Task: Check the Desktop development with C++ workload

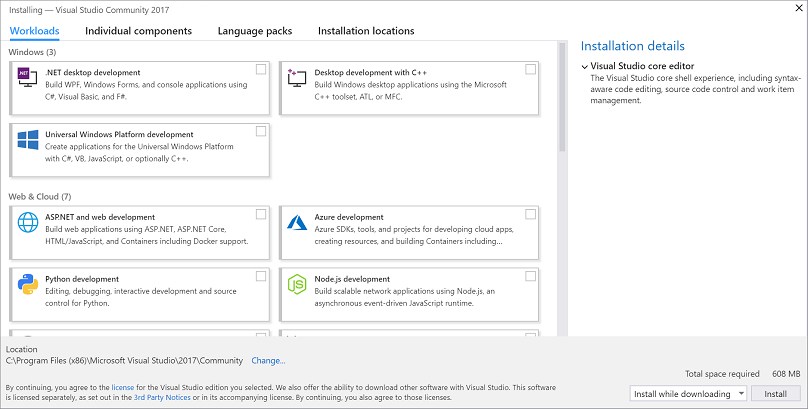Action: (x=530, y=69)
